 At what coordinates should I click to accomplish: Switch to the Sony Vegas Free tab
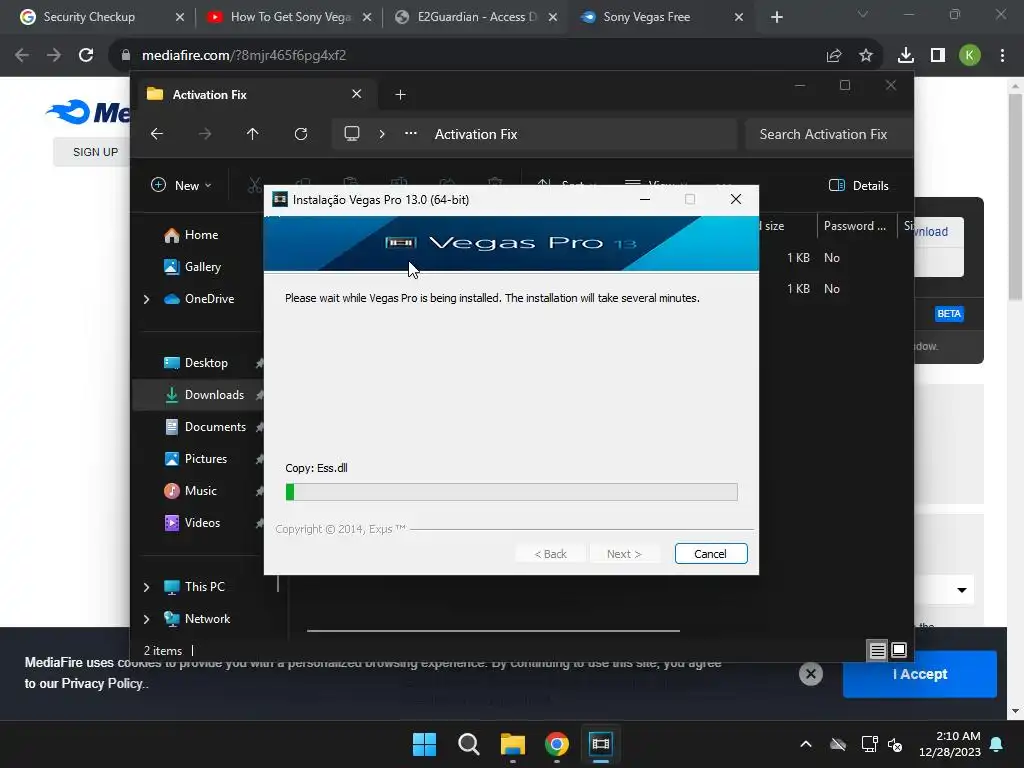(x=663, y=17)
